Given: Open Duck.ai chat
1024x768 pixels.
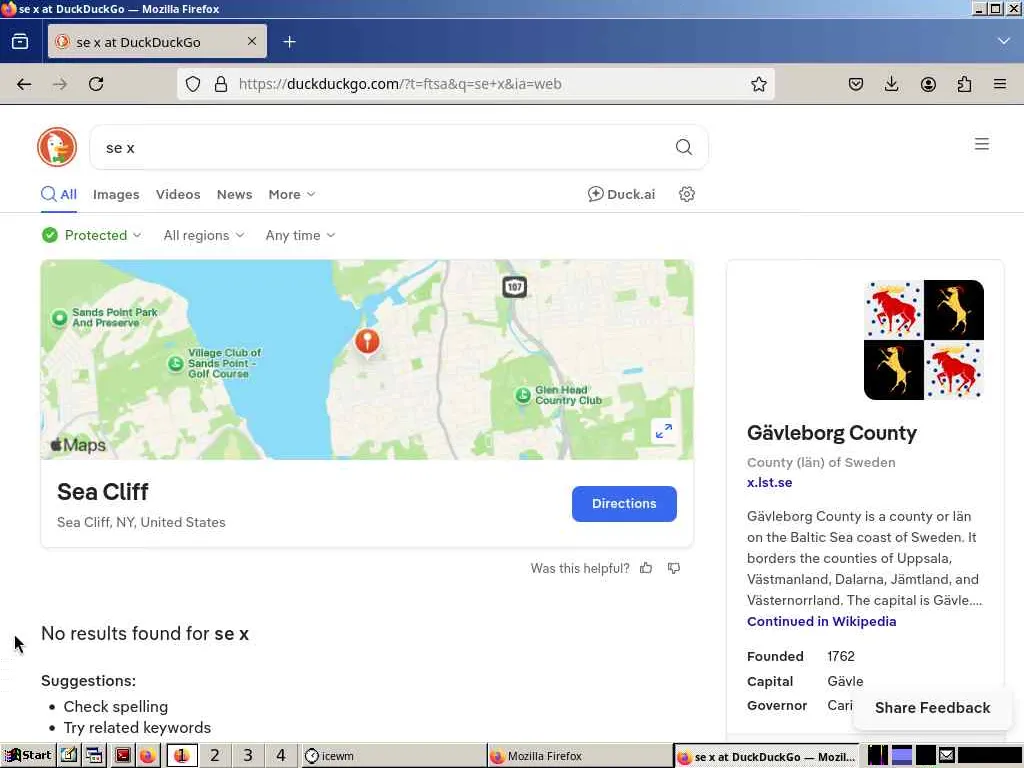Looking at the screenshot, I should [x=621, y=194].
